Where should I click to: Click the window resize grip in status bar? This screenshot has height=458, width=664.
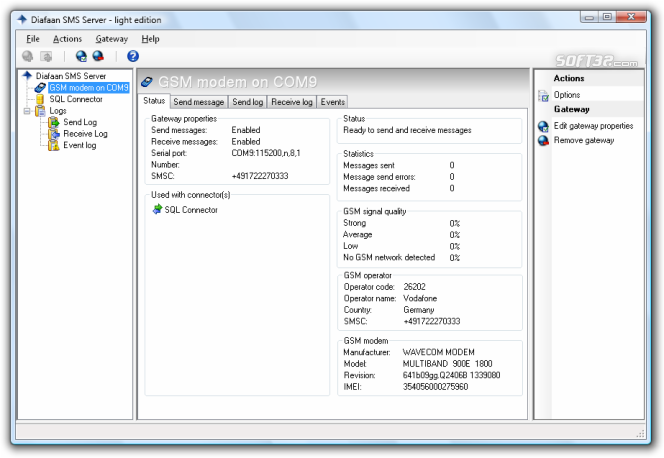[x=640, y=434]
